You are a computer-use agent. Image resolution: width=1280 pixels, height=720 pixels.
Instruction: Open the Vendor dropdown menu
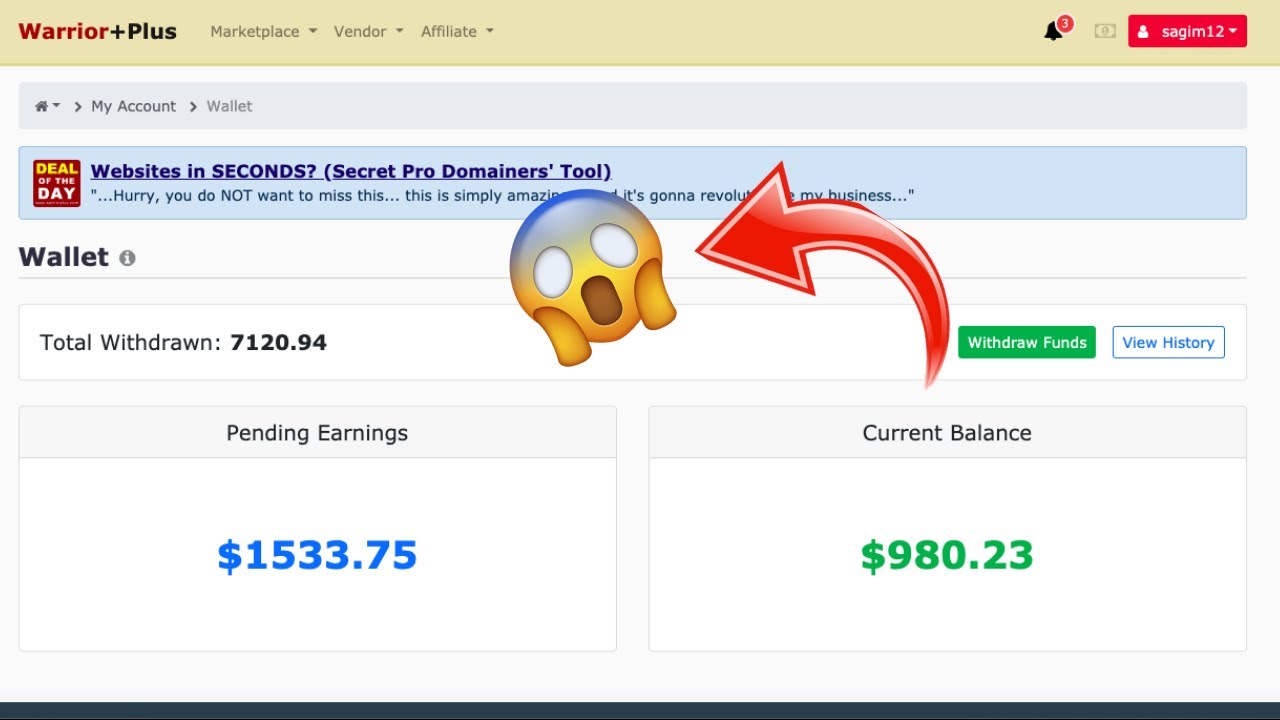(368, 31)
